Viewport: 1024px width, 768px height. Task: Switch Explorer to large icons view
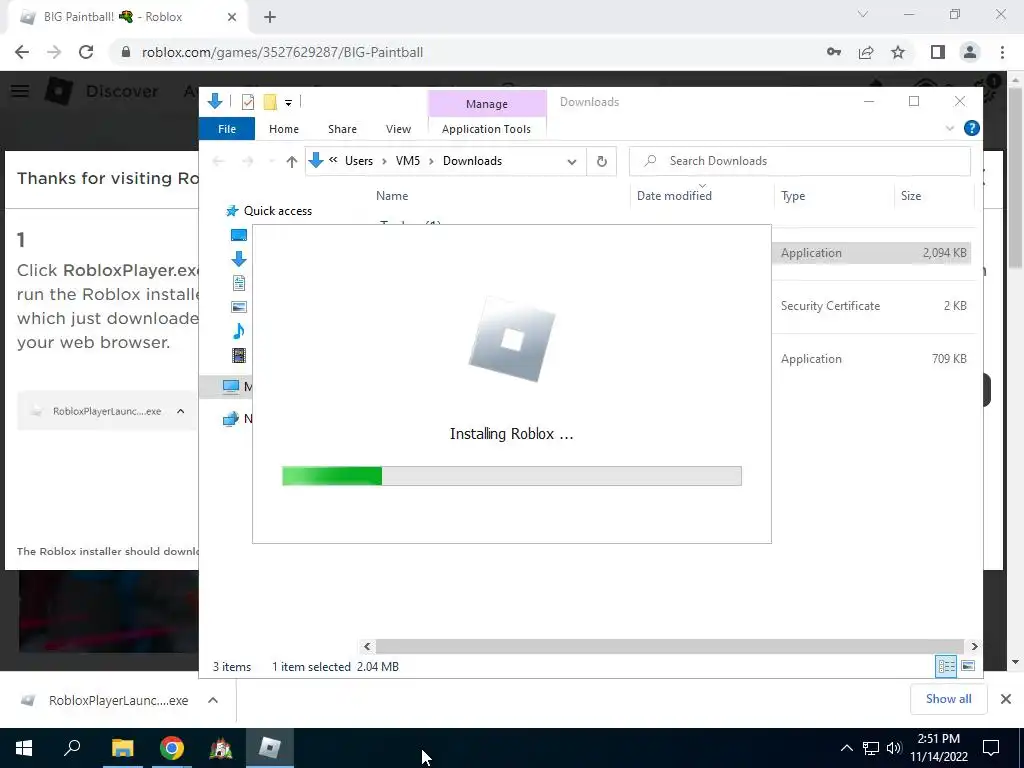(x=968, y=666)
